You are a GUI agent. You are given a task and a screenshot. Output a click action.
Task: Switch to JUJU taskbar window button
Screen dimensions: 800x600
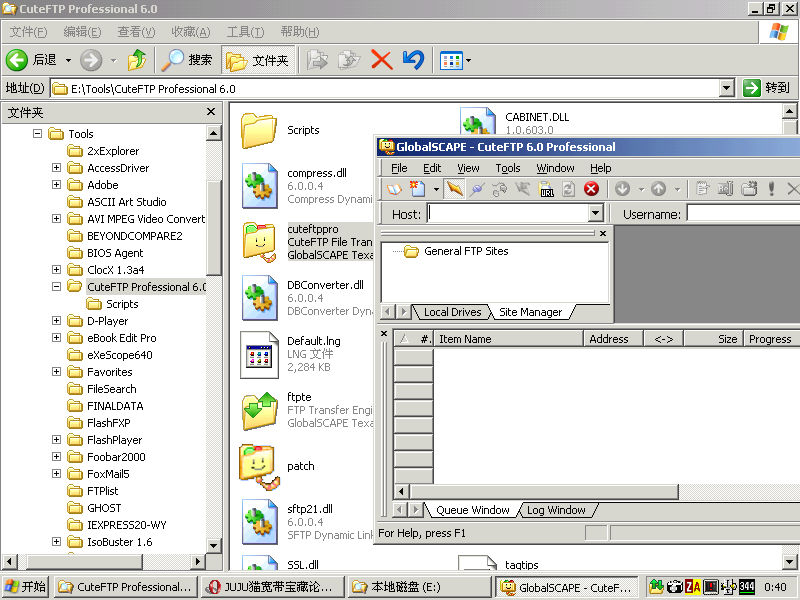273,587
